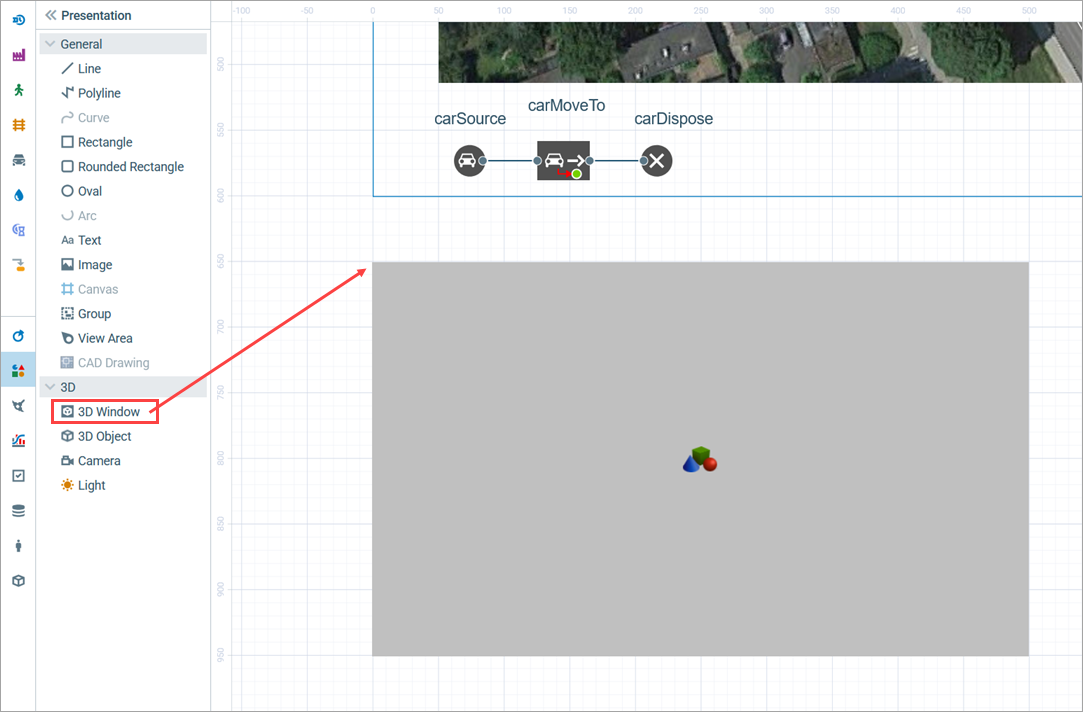Open the Road Traffic Library car icon
The width and height of the screenshot is (1083, 712).
[x=18, y=160]
